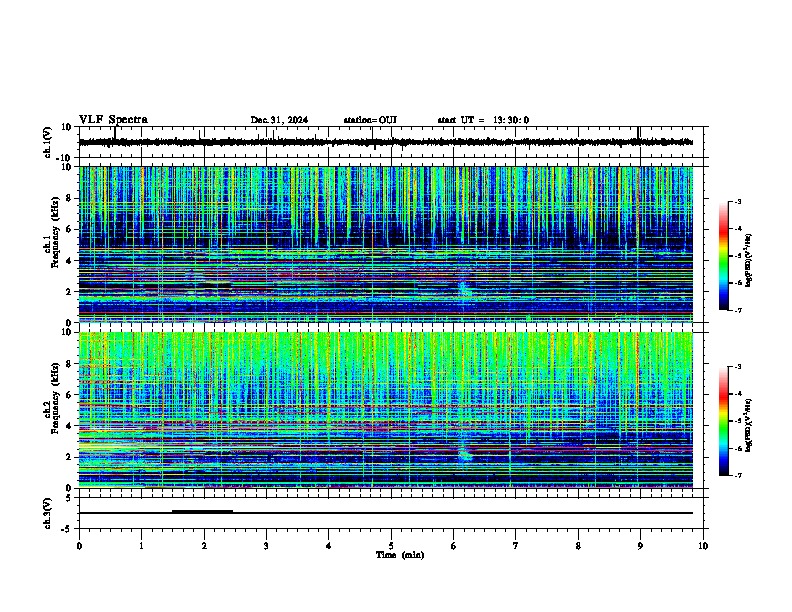Click the ch.1 spectrogram color scale bar
The height and width of the screenshot is (612, 792).
tap(723, 256)
